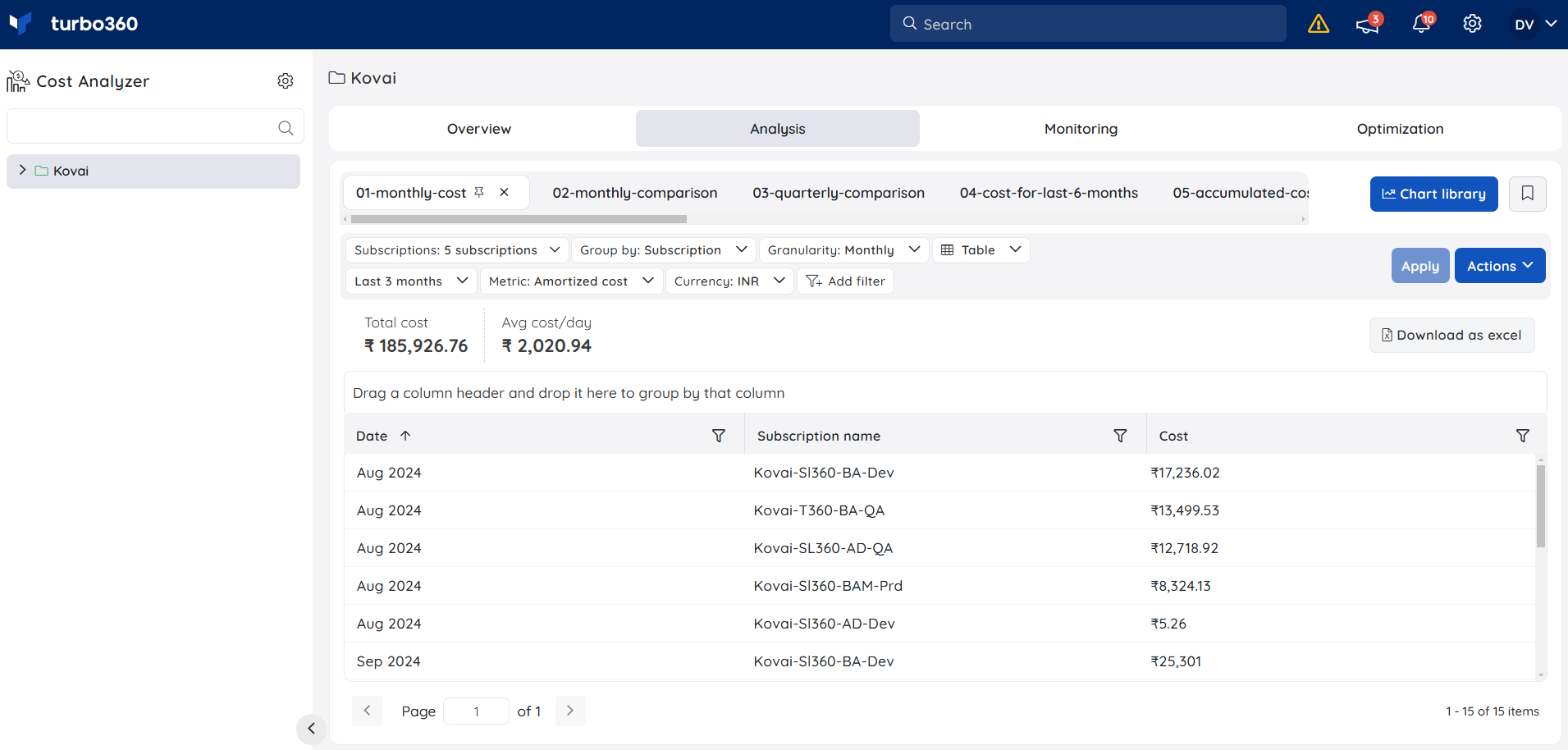This screenshot has width=1568, height=750.
Task: Click the bookmark save view icon
Action: coord(1527,194)
